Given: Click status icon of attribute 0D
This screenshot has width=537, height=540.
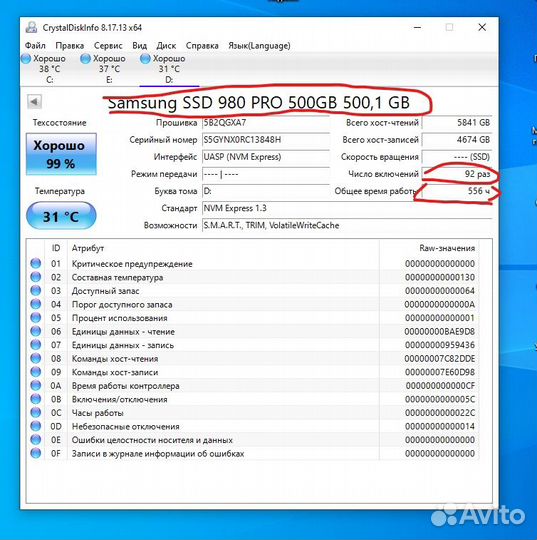Looking at the screenshot, I should pos(35,426).
